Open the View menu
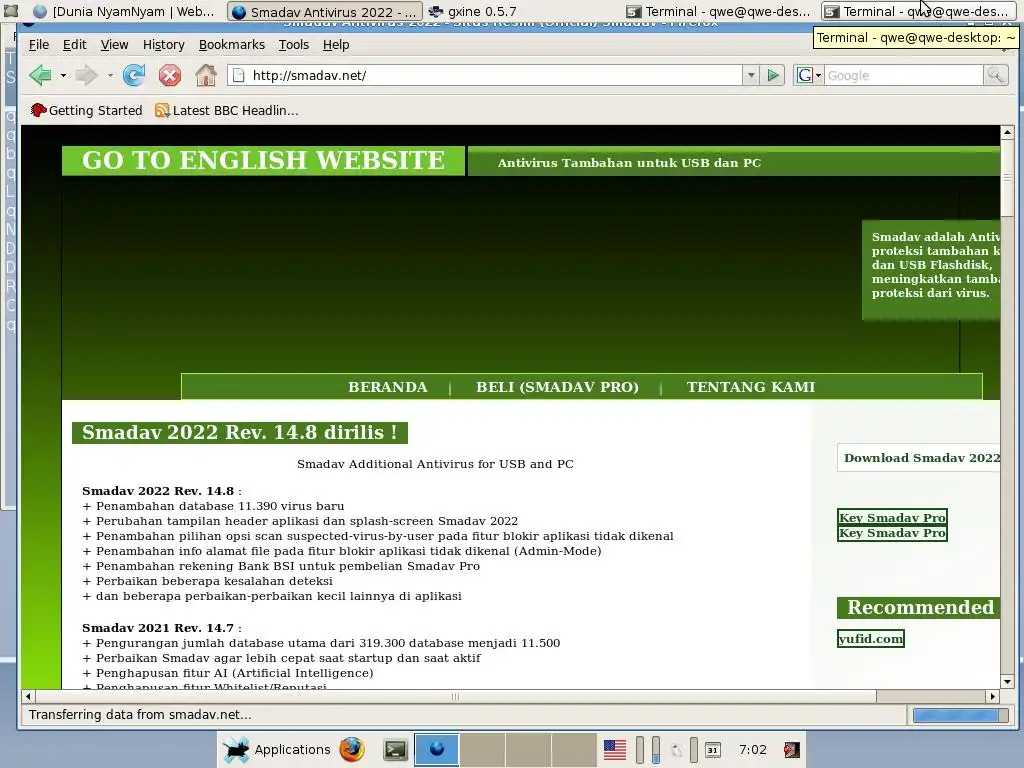The width and height of the screenshot is (1024, 768). point(114,44)
